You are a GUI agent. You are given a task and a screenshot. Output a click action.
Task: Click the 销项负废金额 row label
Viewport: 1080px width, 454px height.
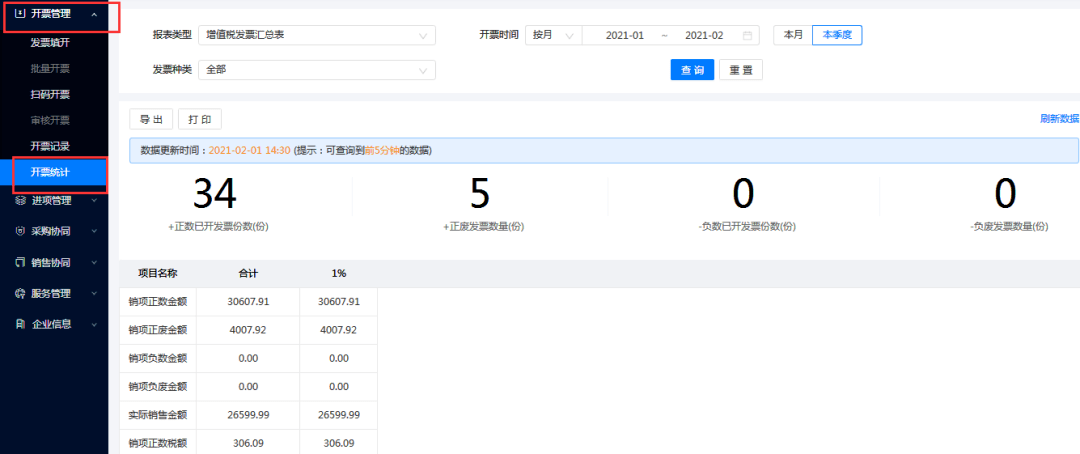click(158, 386)
